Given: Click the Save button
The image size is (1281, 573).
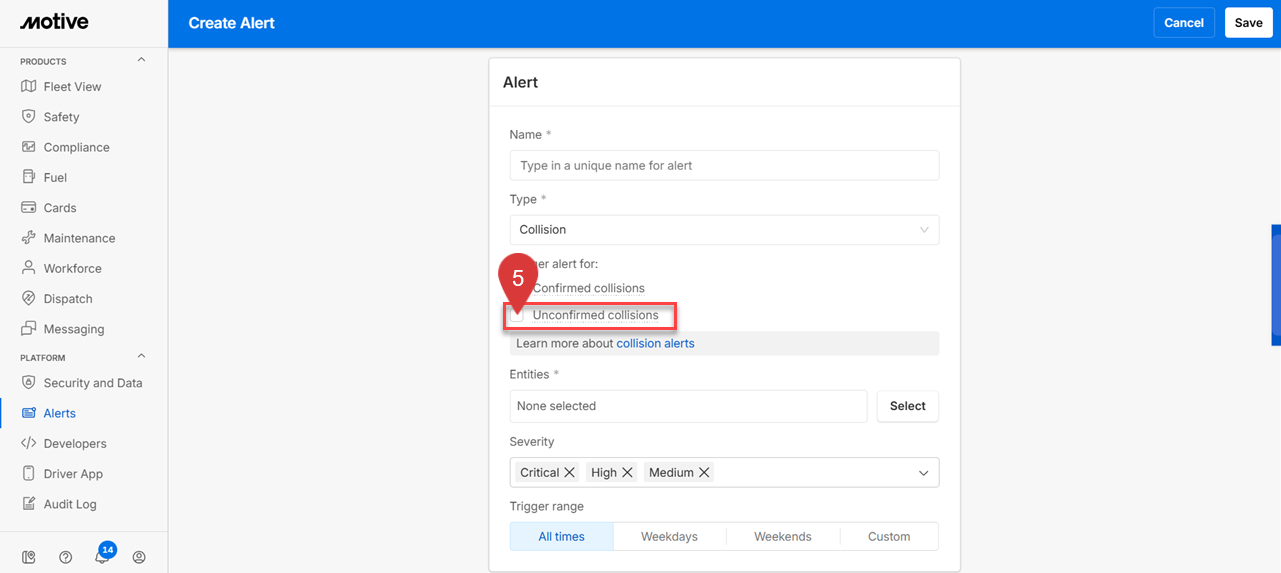Looking at the screenshot, I should pyautogui.click(x=1248, y=23).
